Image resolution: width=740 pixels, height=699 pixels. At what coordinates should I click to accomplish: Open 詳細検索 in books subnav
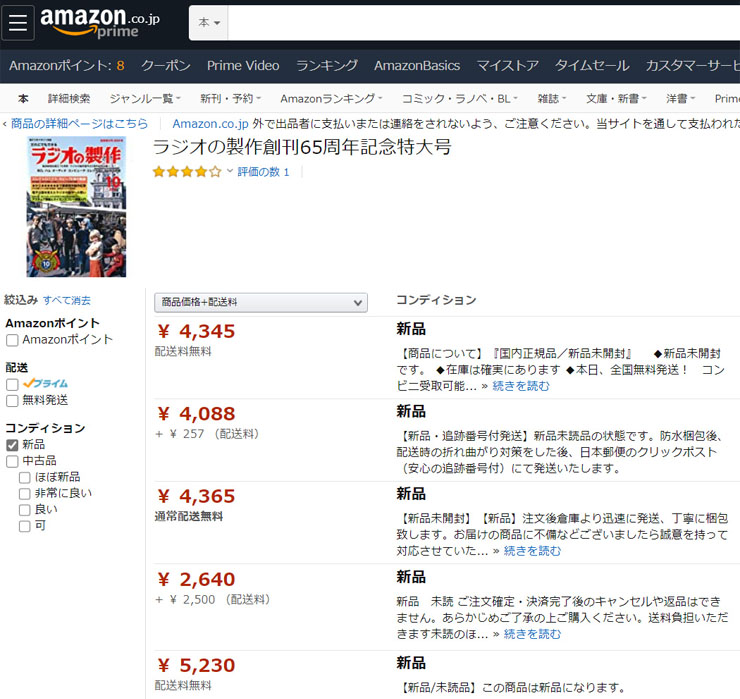coord(69,99)
